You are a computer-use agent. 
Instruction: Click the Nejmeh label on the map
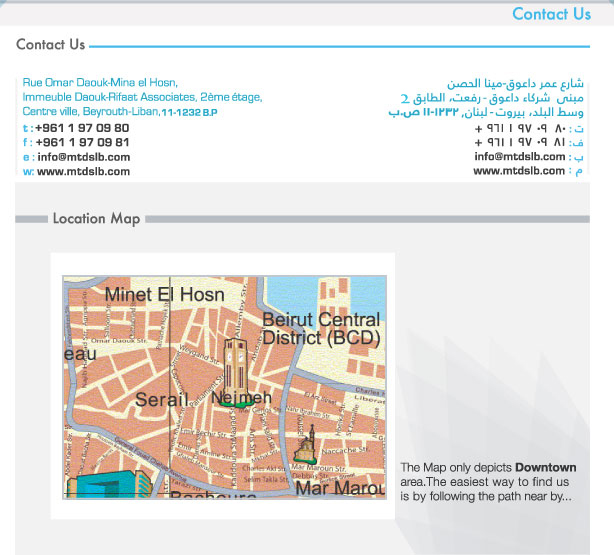241,398
